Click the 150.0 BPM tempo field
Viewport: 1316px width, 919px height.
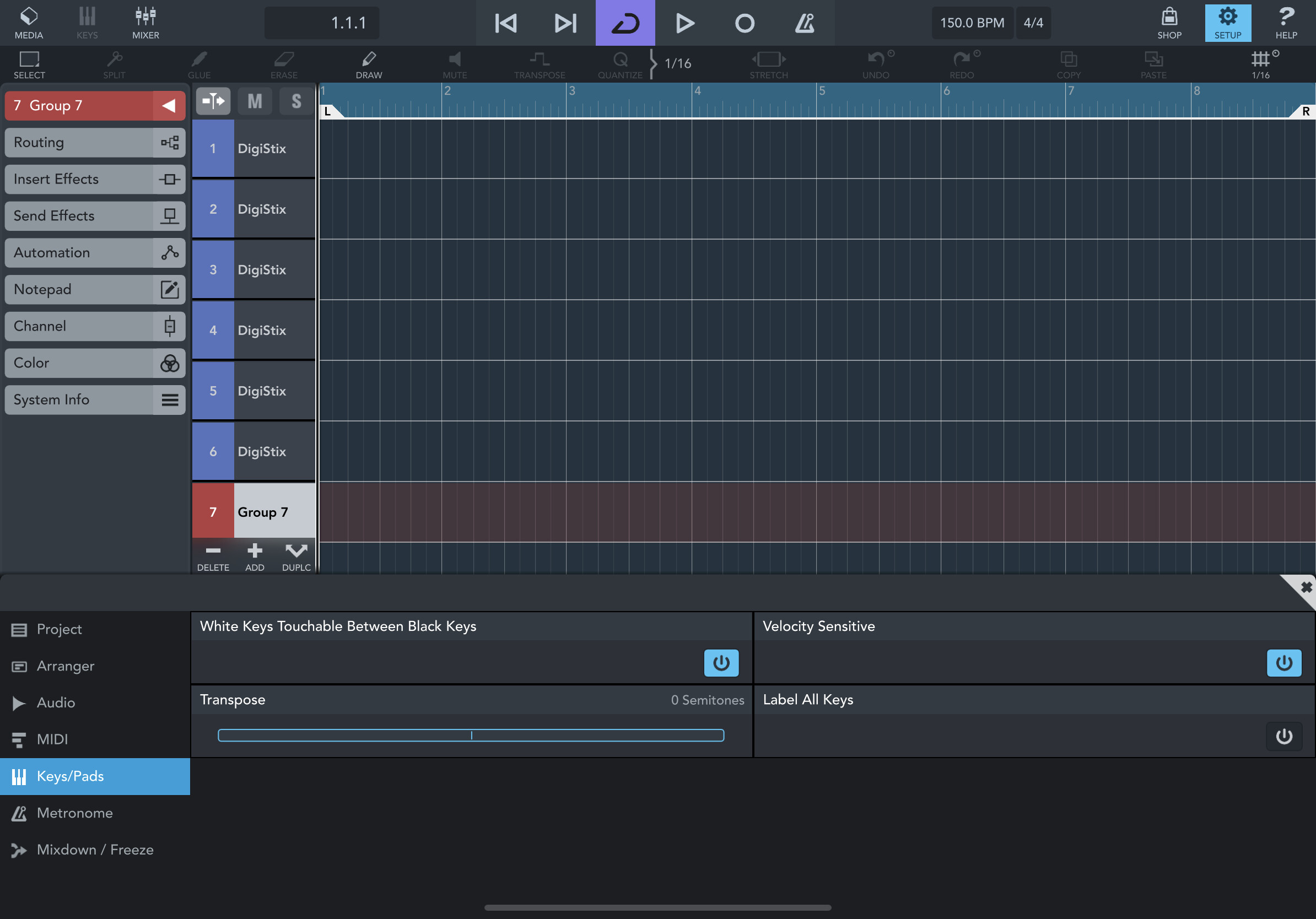[x=972, y=23]
